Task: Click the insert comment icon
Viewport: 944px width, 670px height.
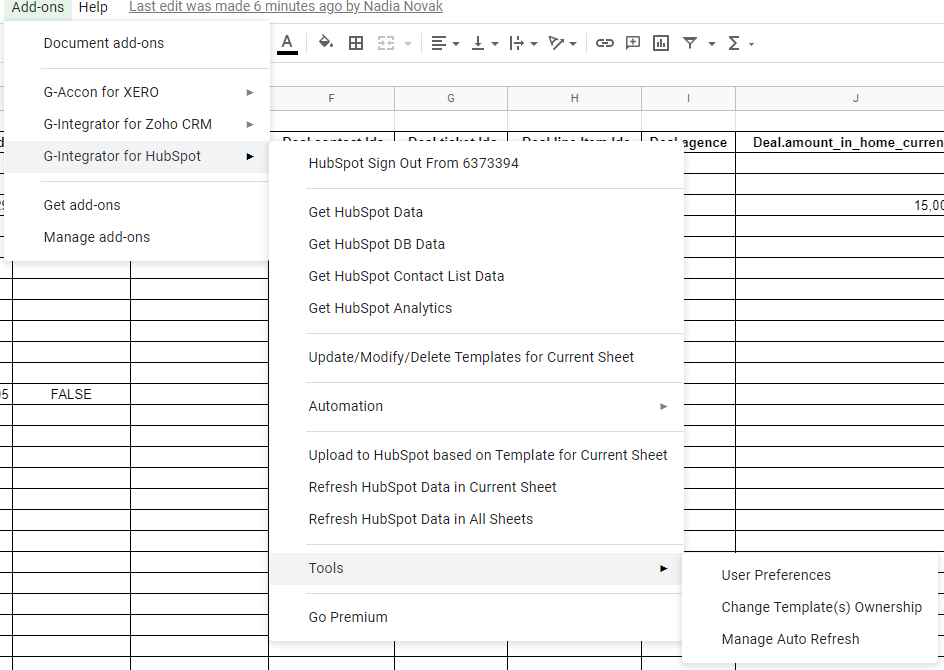Action: pyautogui.click(x=633, y=43)
